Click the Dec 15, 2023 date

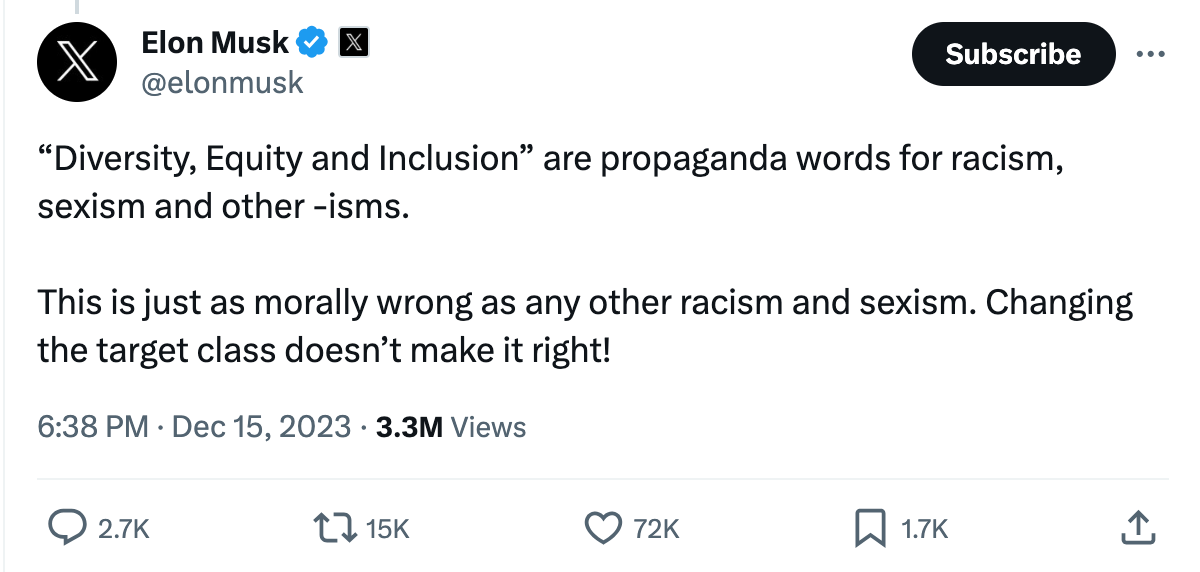(261, 427)
